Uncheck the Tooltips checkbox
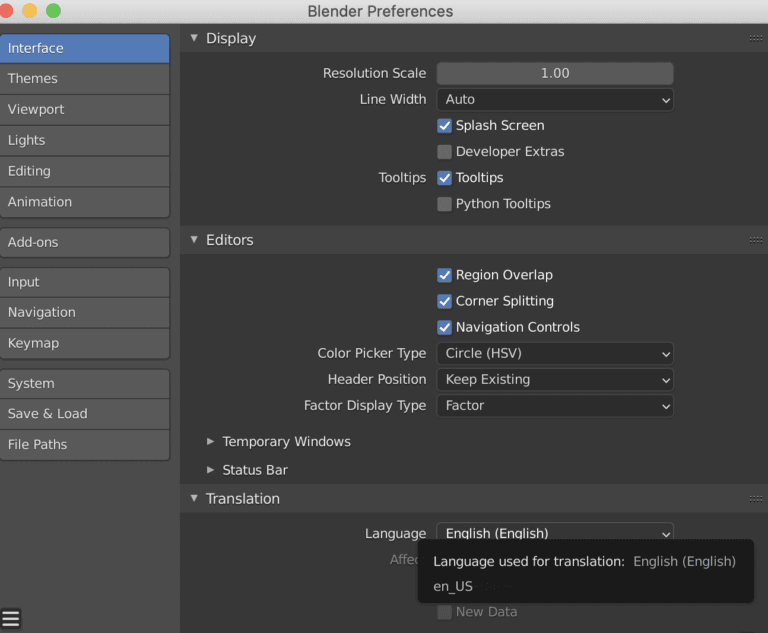Viewport: 768px width, 633px height. 444,178
